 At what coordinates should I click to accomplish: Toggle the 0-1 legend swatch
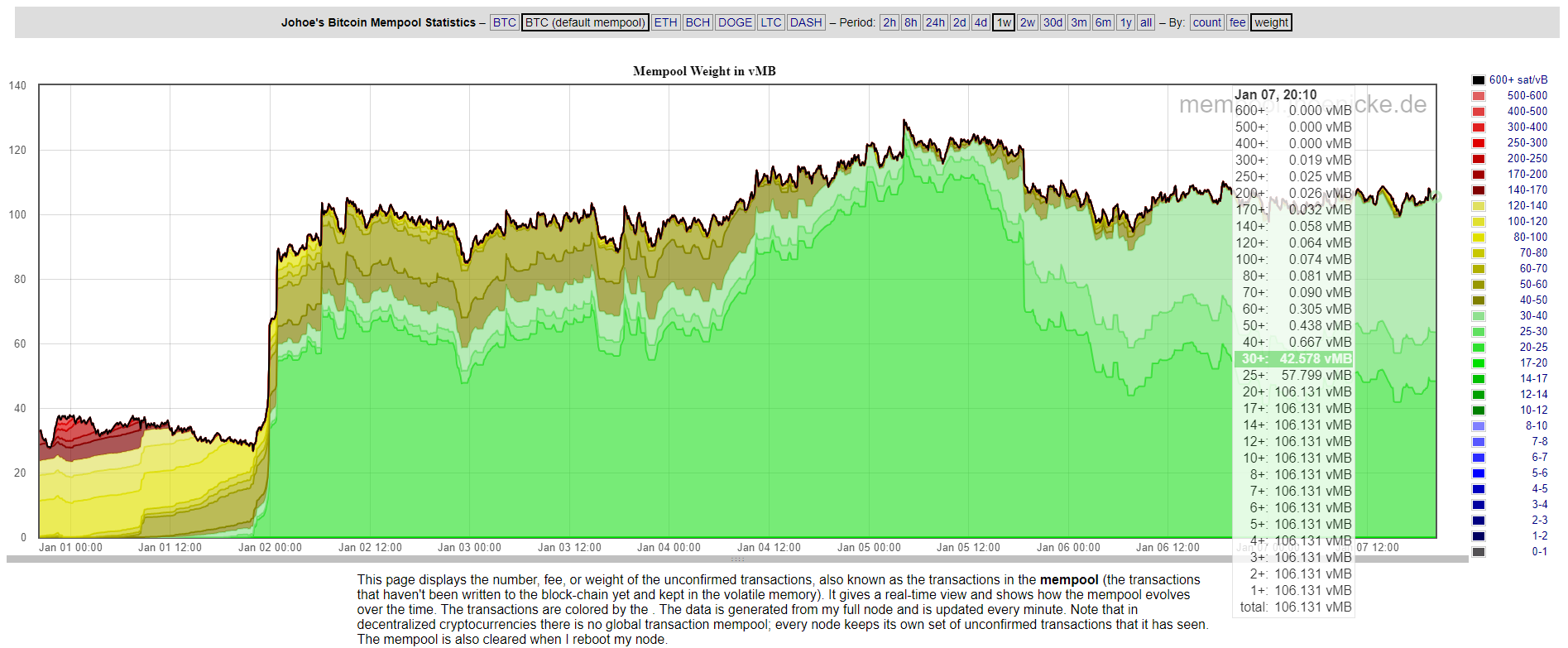click(x=1478, y=552)
